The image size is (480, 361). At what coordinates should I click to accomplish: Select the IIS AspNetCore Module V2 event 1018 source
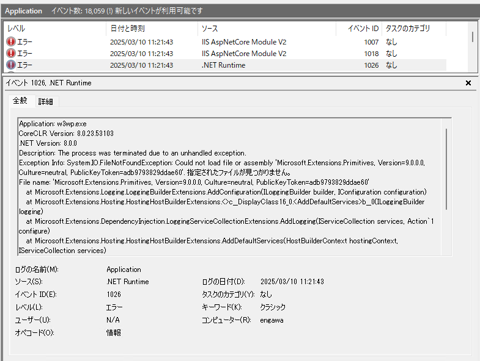click(x=244, y=54)
